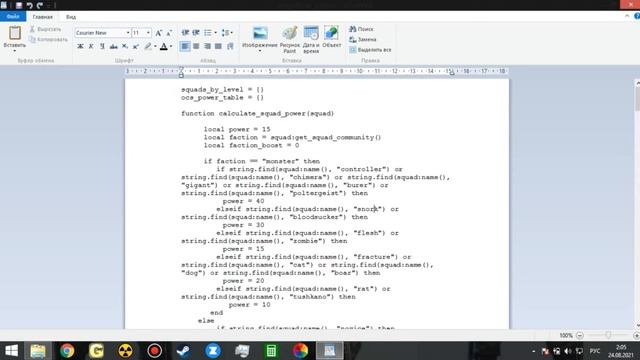Cut selection with Вырезать
Screen dimensions: 640x360
(45, 29)
